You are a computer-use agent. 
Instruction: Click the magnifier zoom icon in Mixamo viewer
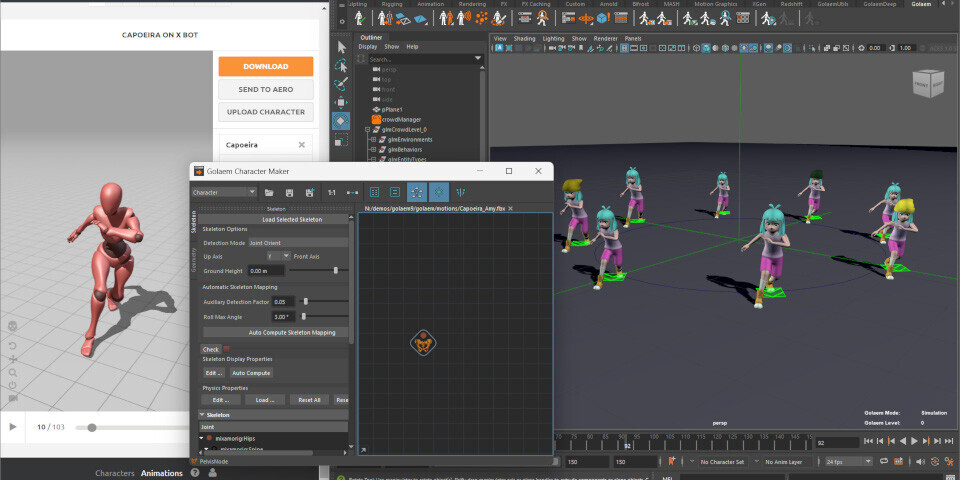pos(12,372)
